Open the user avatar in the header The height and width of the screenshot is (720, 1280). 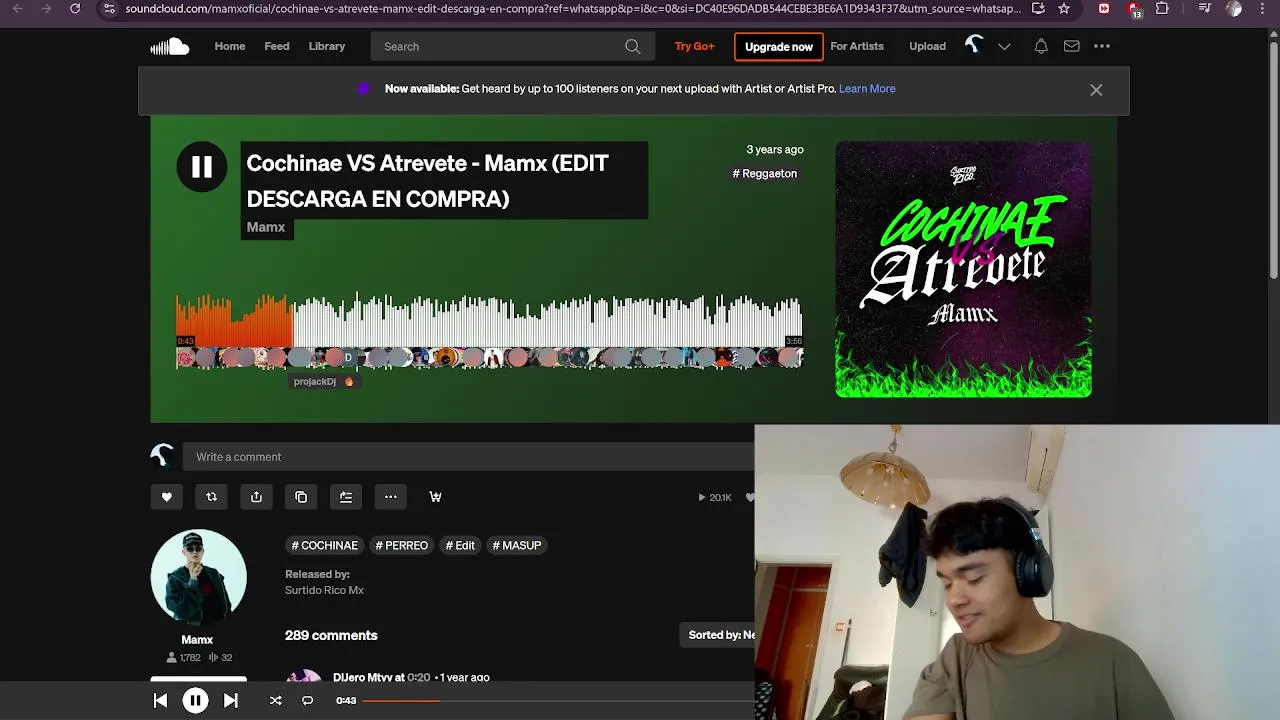[974, 45]
